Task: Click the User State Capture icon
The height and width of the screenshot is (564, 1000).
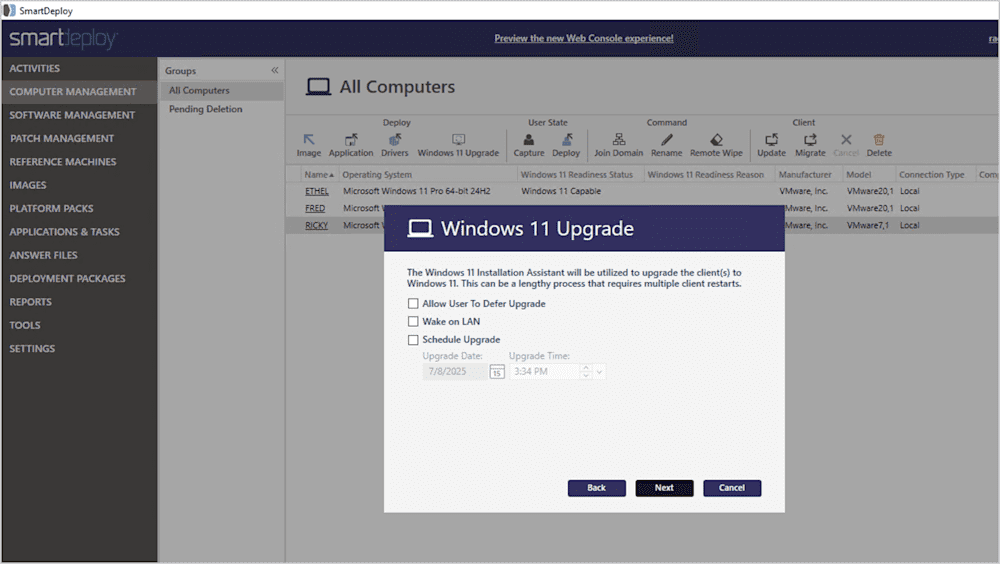Action: click(529, 140)
